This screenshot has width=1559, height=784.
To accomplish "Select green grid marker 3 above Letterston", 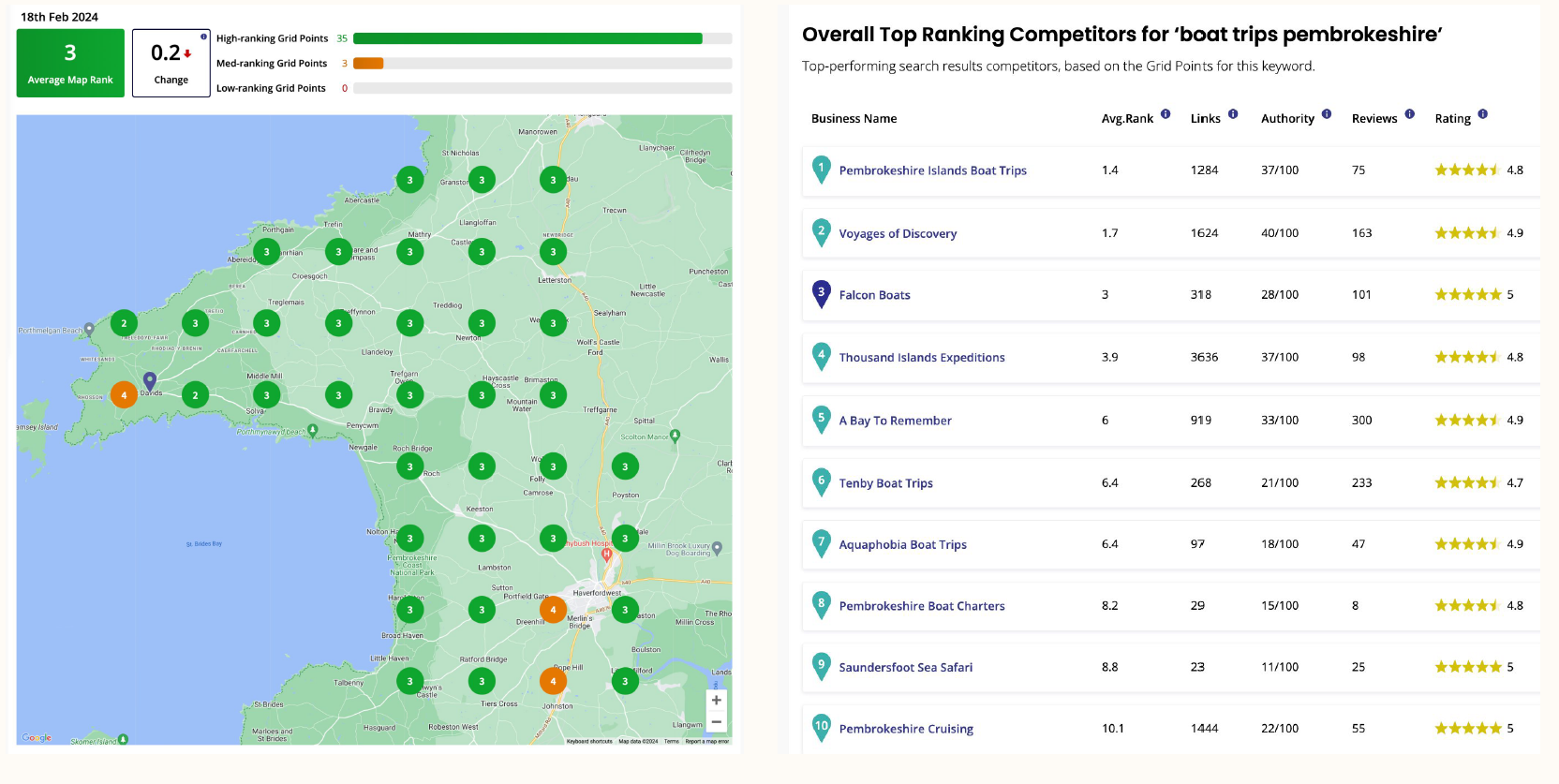I will (553, 252).
